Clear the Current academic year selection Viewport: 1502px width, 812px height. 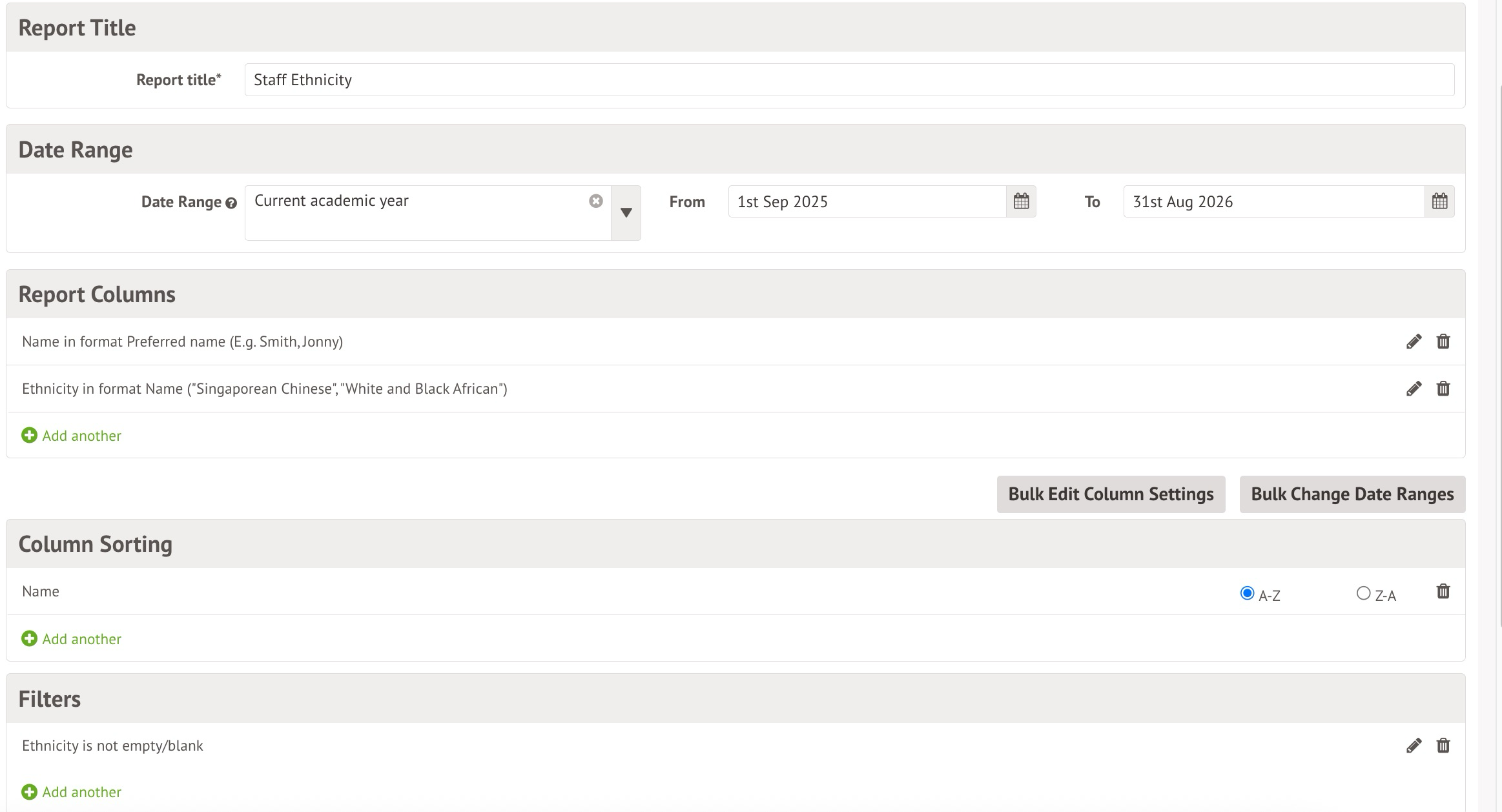(596, 201)
